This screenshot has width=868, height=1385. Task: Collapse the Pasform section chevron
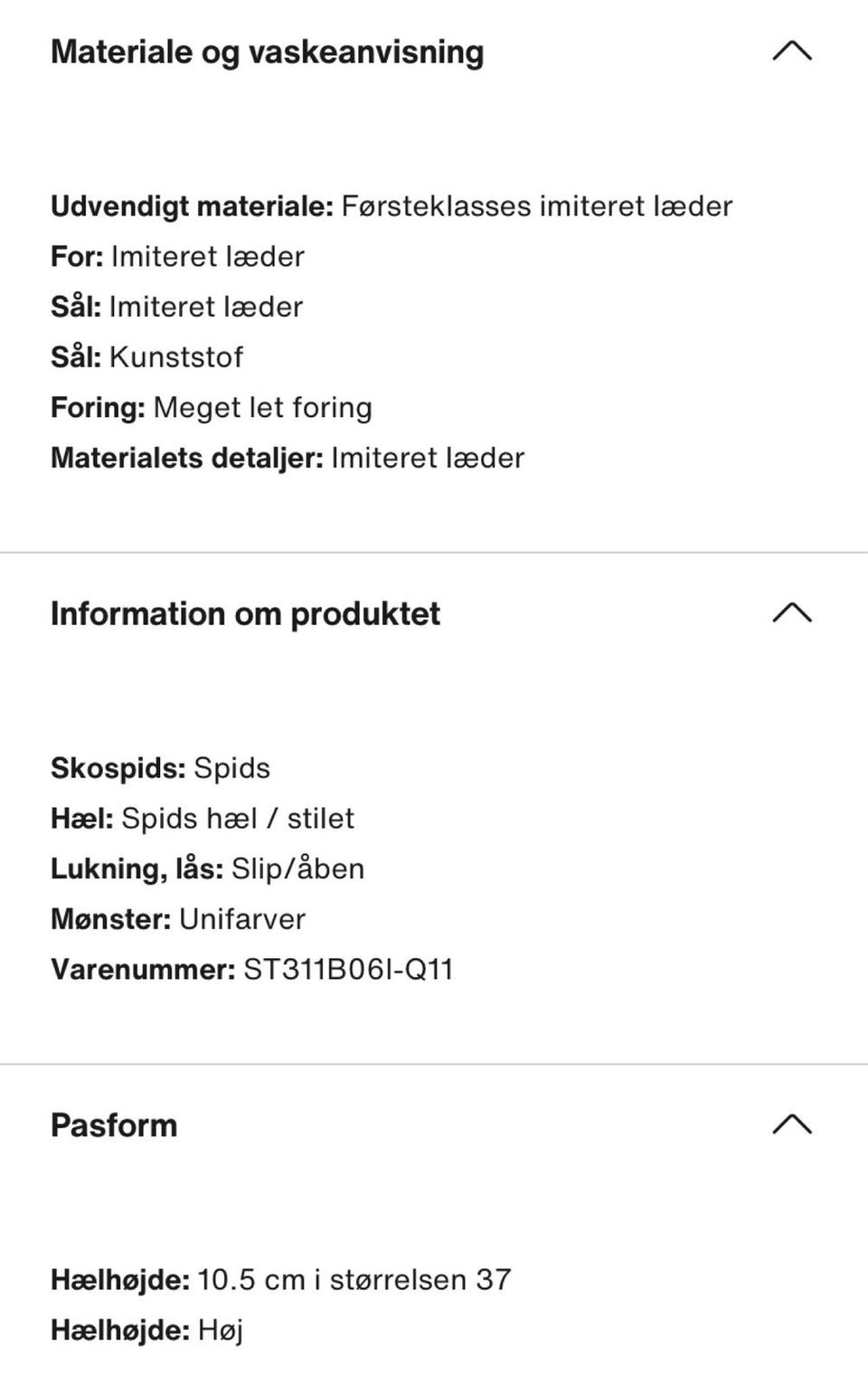792,1124
